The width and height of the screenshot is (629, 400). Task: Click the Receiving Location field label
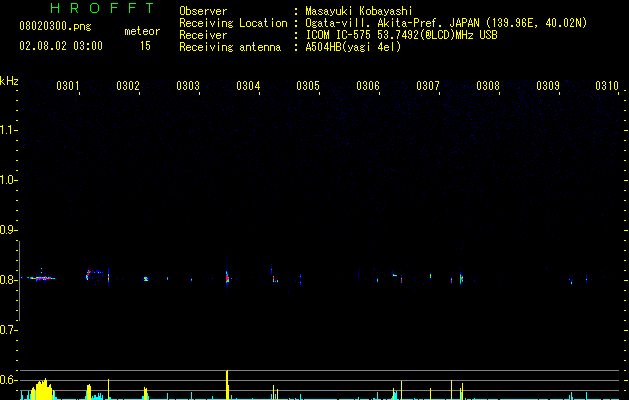point(233,23)
